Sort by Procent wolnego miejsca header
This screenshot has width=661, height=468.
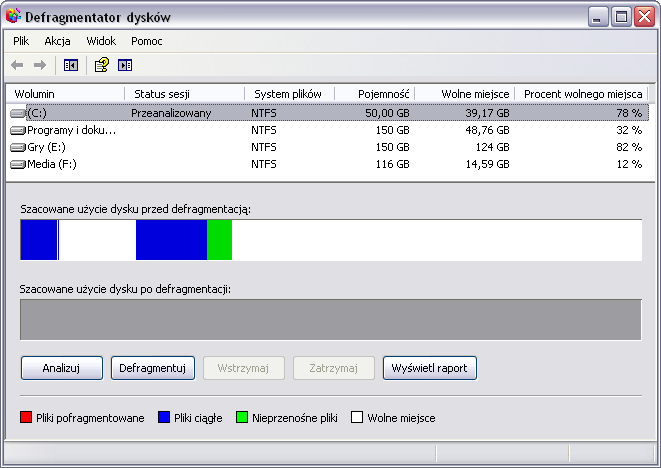pos(582,94)
